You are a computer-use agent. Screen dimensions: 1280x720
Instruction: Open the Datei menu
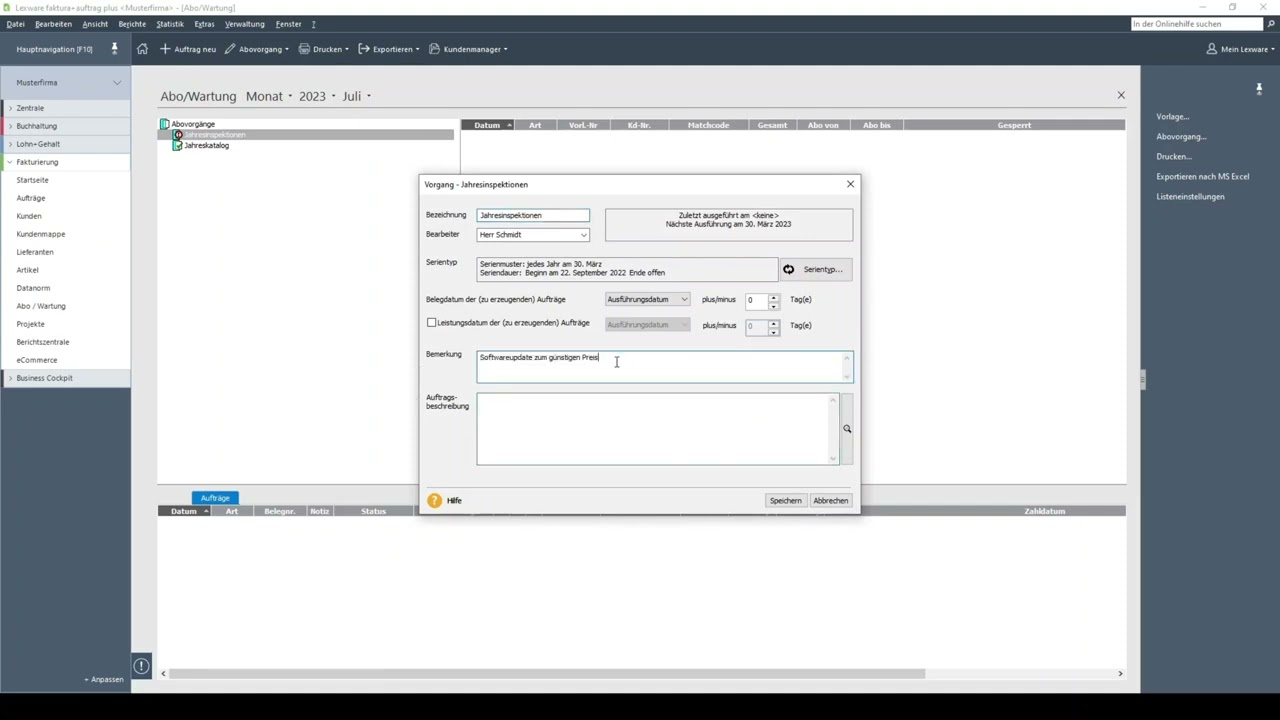[x=16, y=24]
